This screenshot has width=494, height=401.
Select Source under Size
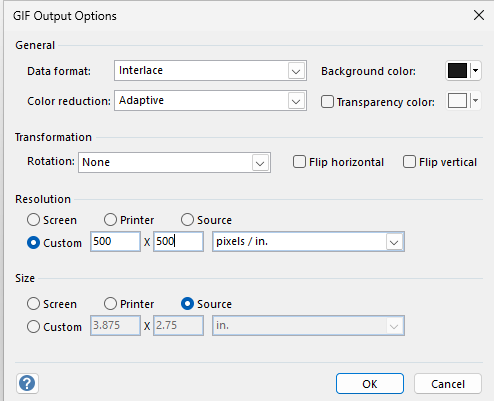(187, 304)
